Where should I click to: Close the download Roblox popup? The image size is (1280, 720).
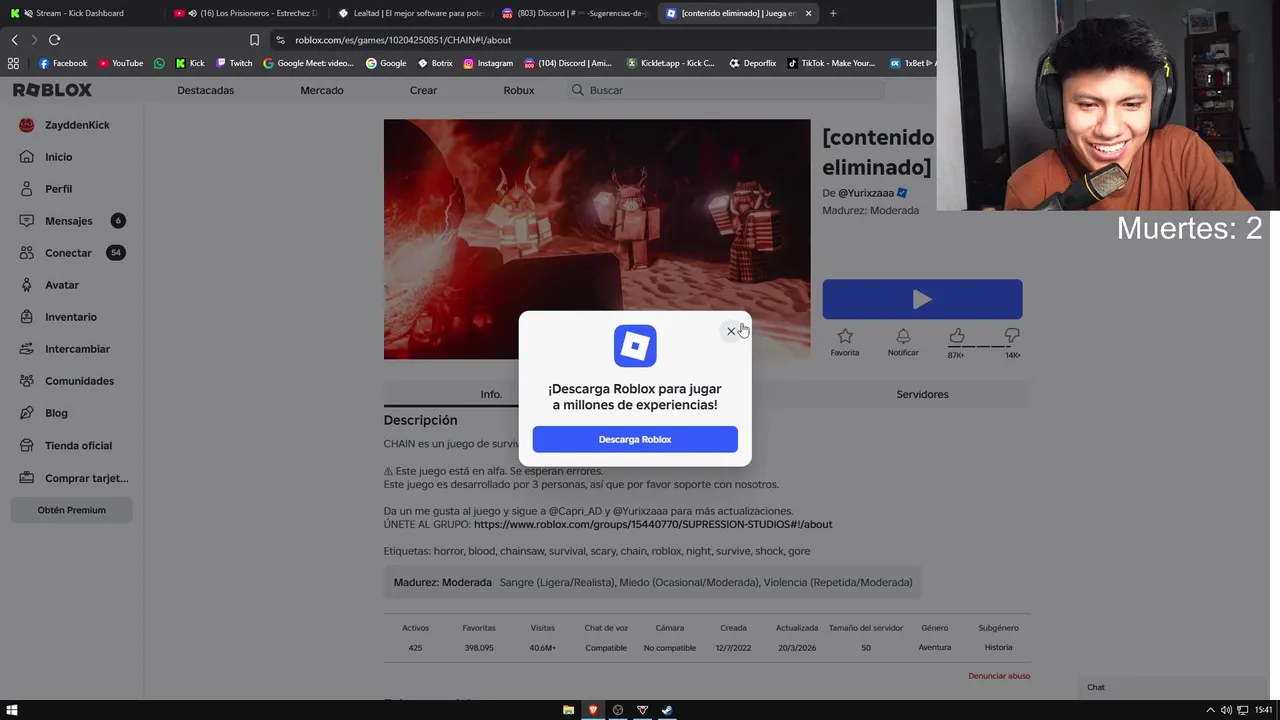click(x=731, y=331)
